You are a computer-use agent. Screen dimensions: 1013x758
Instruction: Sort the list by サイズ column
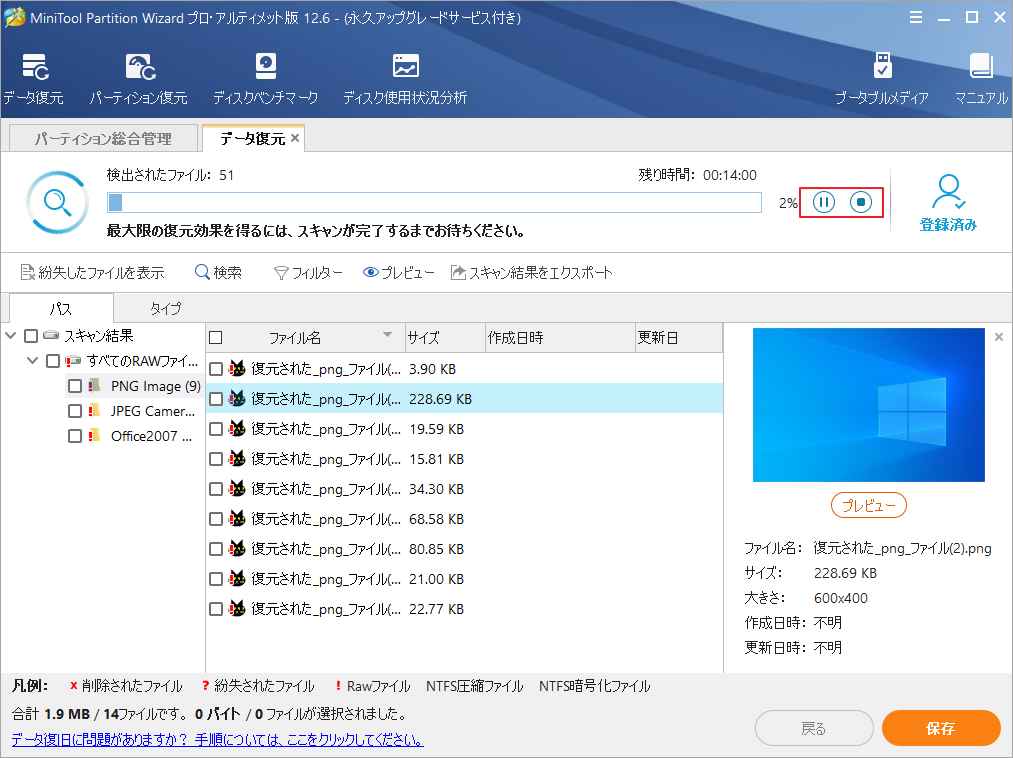444,337
